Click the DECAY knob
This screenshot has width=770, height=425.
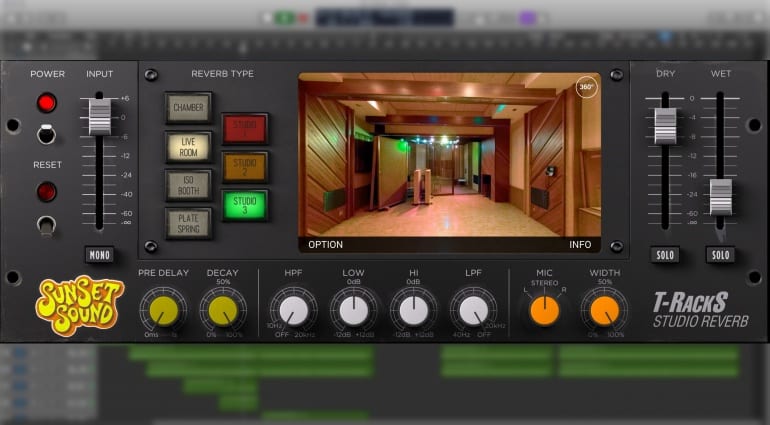[223, 311]
